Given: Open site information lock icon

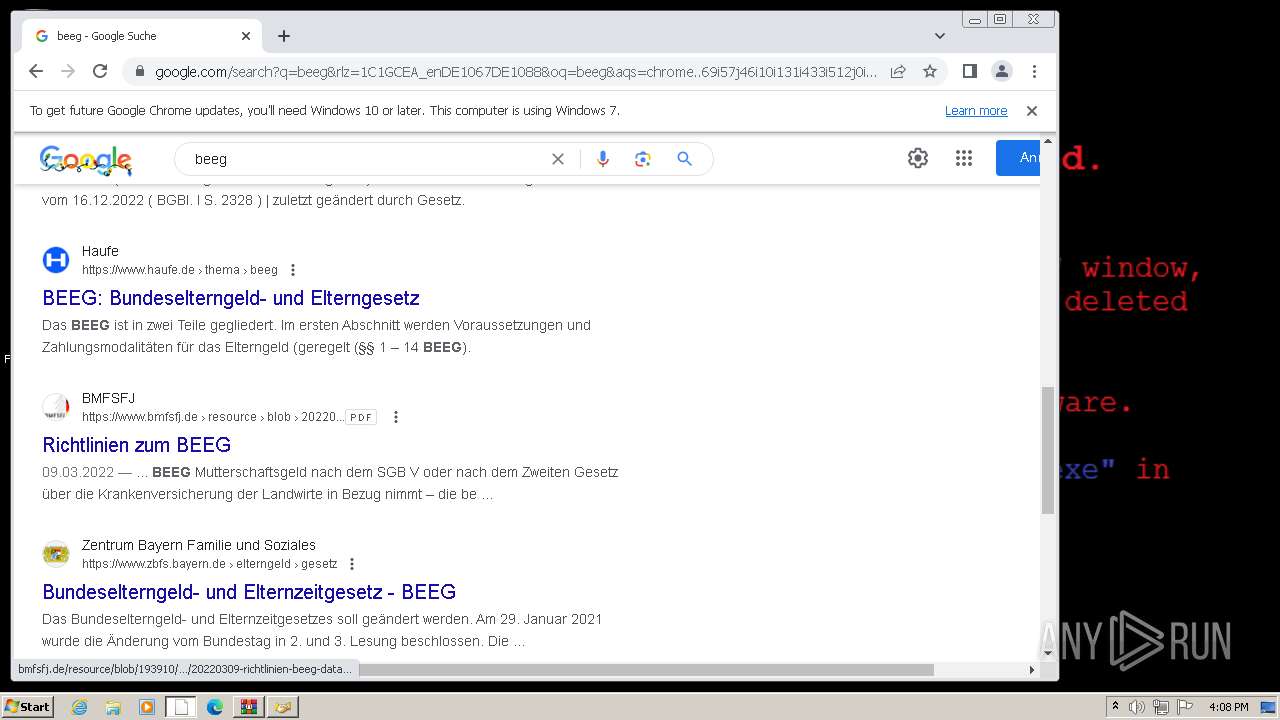Looking at the screenshot, I should (x=139, y=71).
